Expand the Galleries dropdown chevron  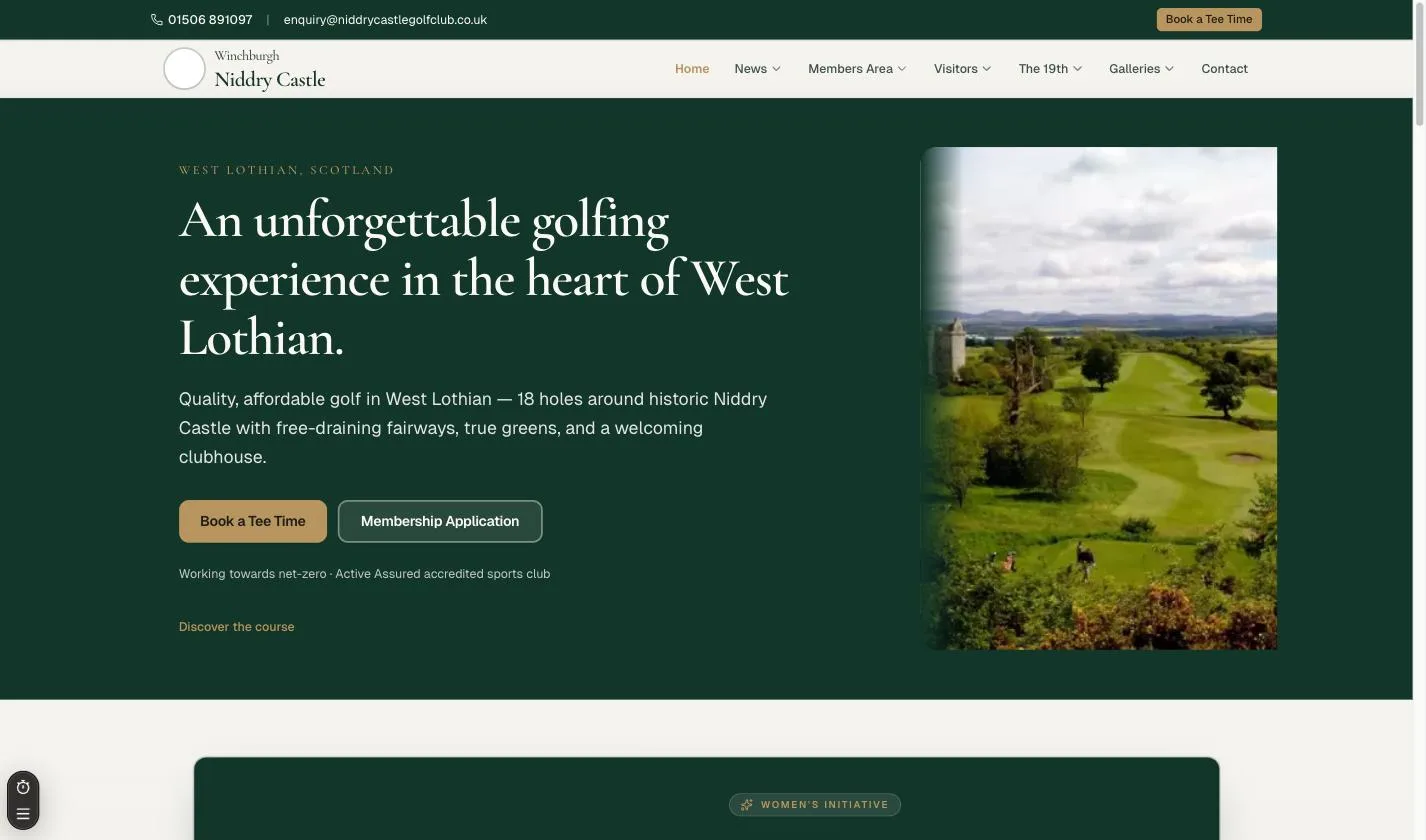click(1170, 69)
